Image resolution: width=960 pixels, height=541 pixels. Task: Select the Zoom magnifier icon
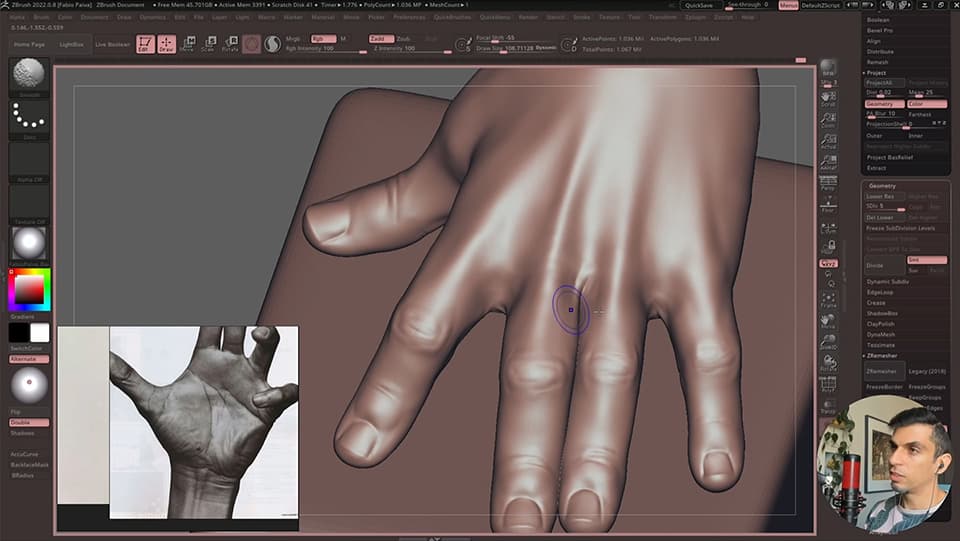click(828, 119)
